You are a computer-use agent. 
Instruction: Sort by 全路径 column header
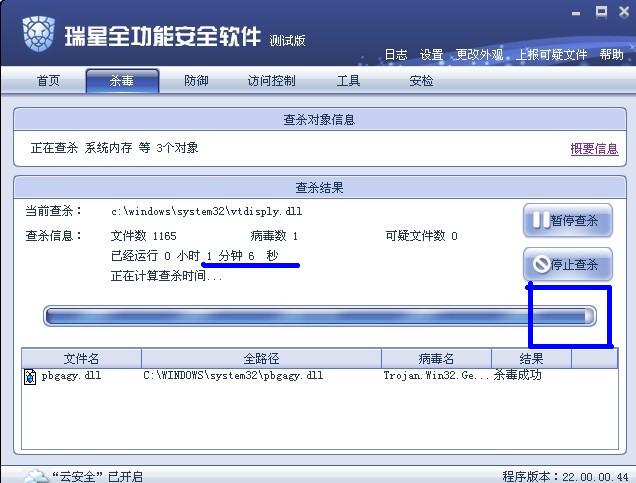pyautogui.click(x=261, y=358)
